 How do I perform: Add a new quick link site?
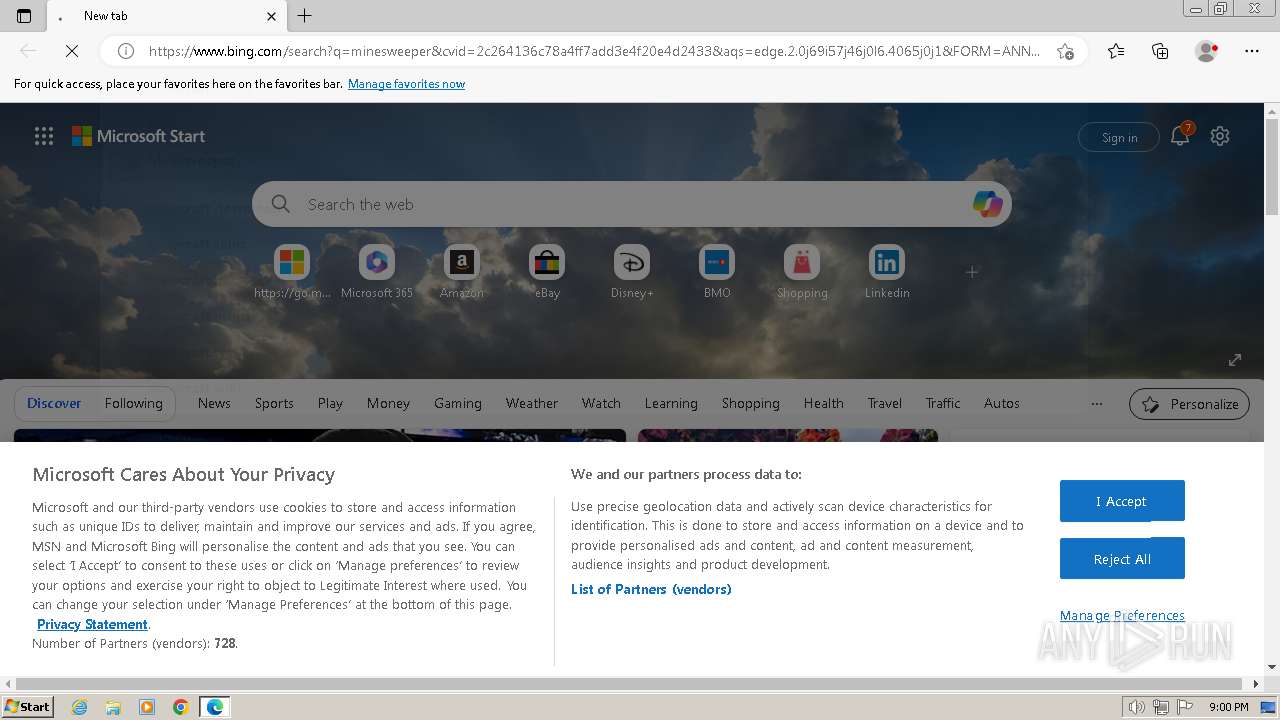(x=972, y=271)
